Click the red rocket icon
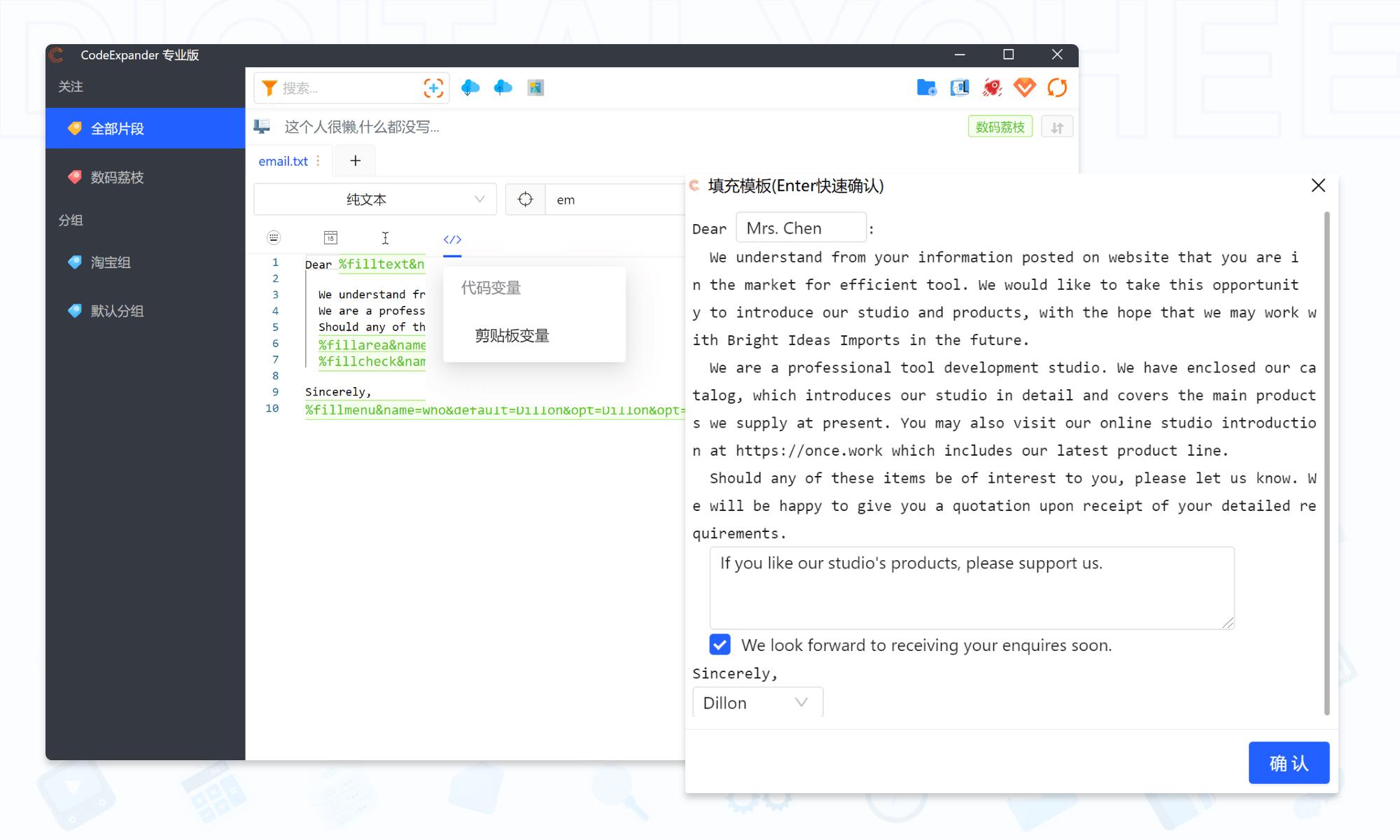This screenshot has height=840, width=1400. tap(992, 88)
